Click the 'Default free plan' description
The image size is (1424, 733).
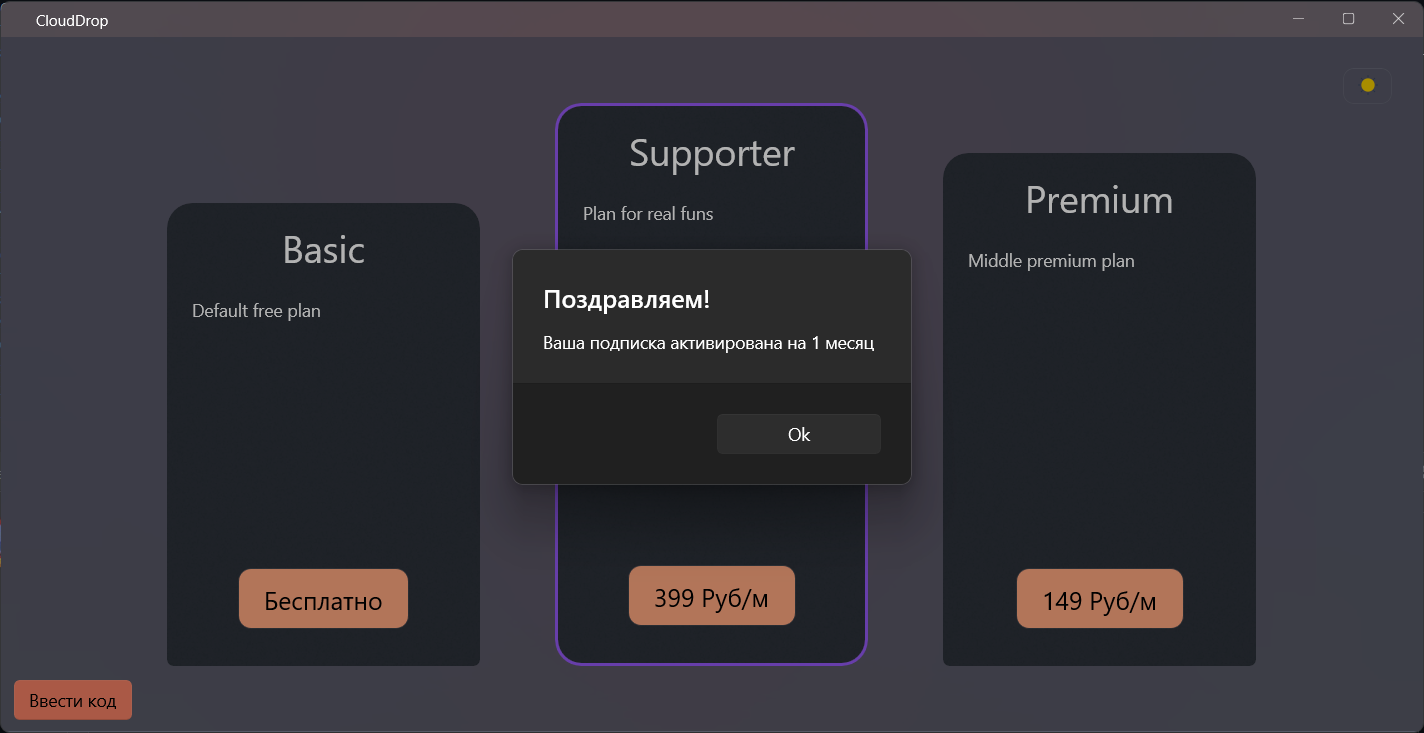(255, 310)
